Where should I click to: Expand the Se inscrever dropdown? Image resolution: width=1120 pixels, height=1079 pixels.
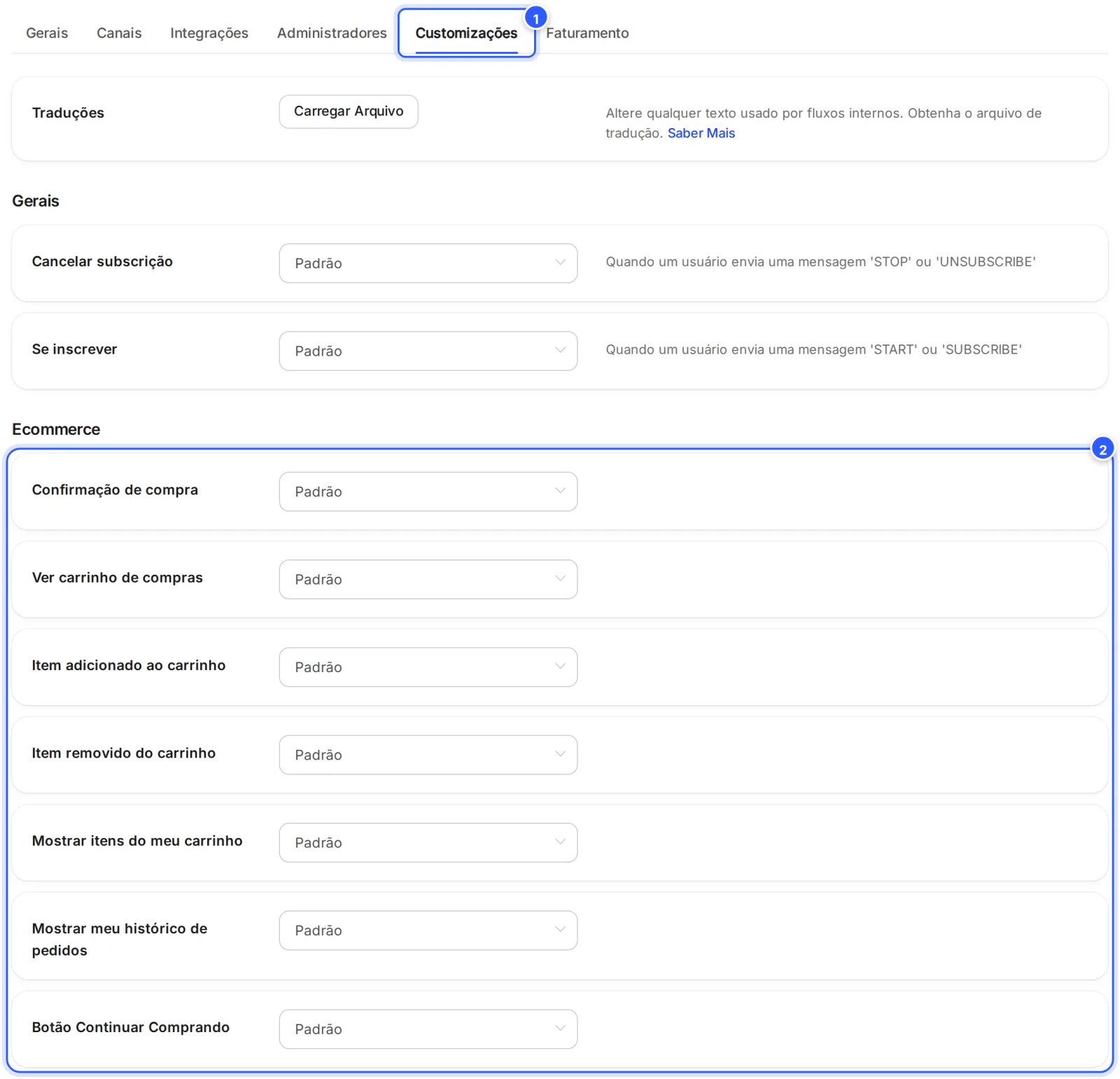(x=428, y=351)
